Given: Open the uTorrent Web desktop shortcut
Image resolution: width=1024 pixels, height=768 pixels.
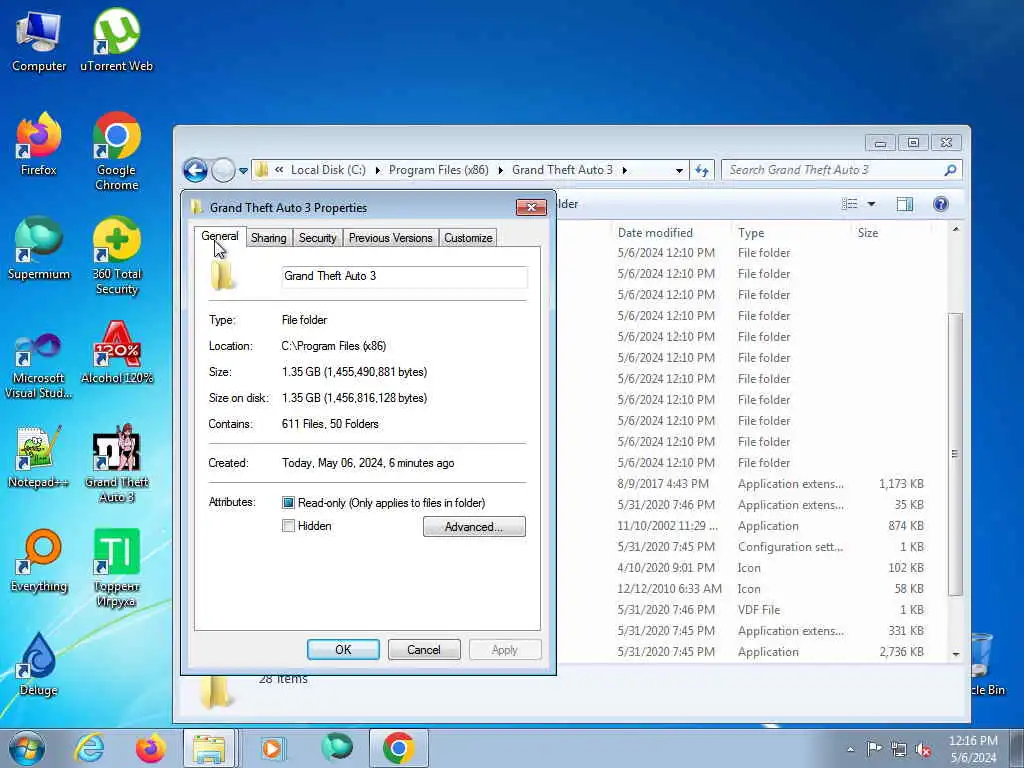Looking at the screenshot, I should (116, 40).
